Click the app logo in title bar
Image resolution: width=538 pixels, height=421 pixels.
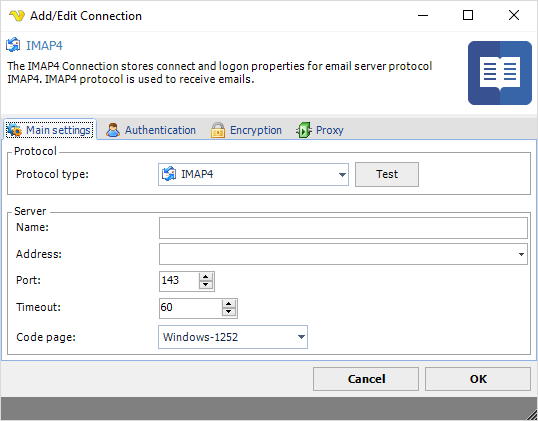17,15
